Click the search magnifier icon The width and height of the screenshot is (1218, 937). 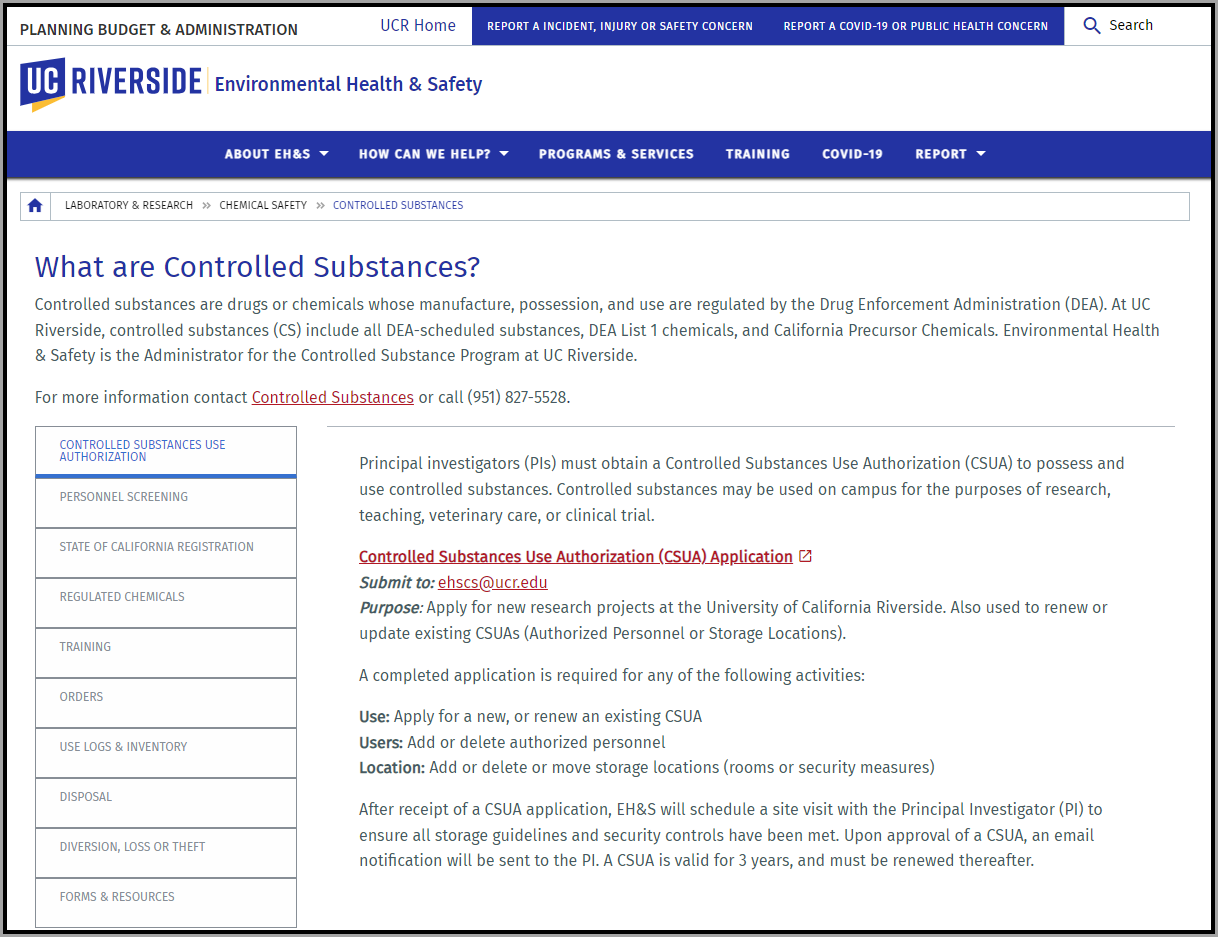click(1092, 25)
